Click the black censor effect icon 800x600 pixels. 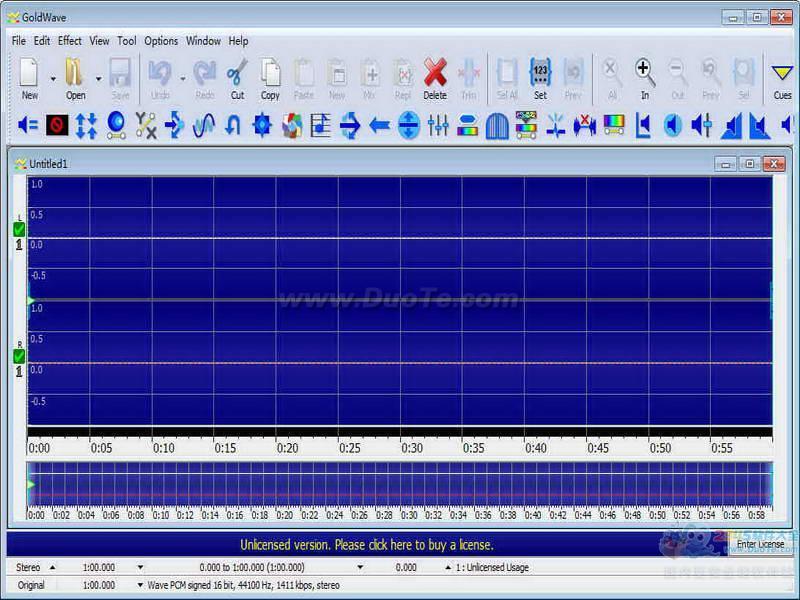[57, 125]
